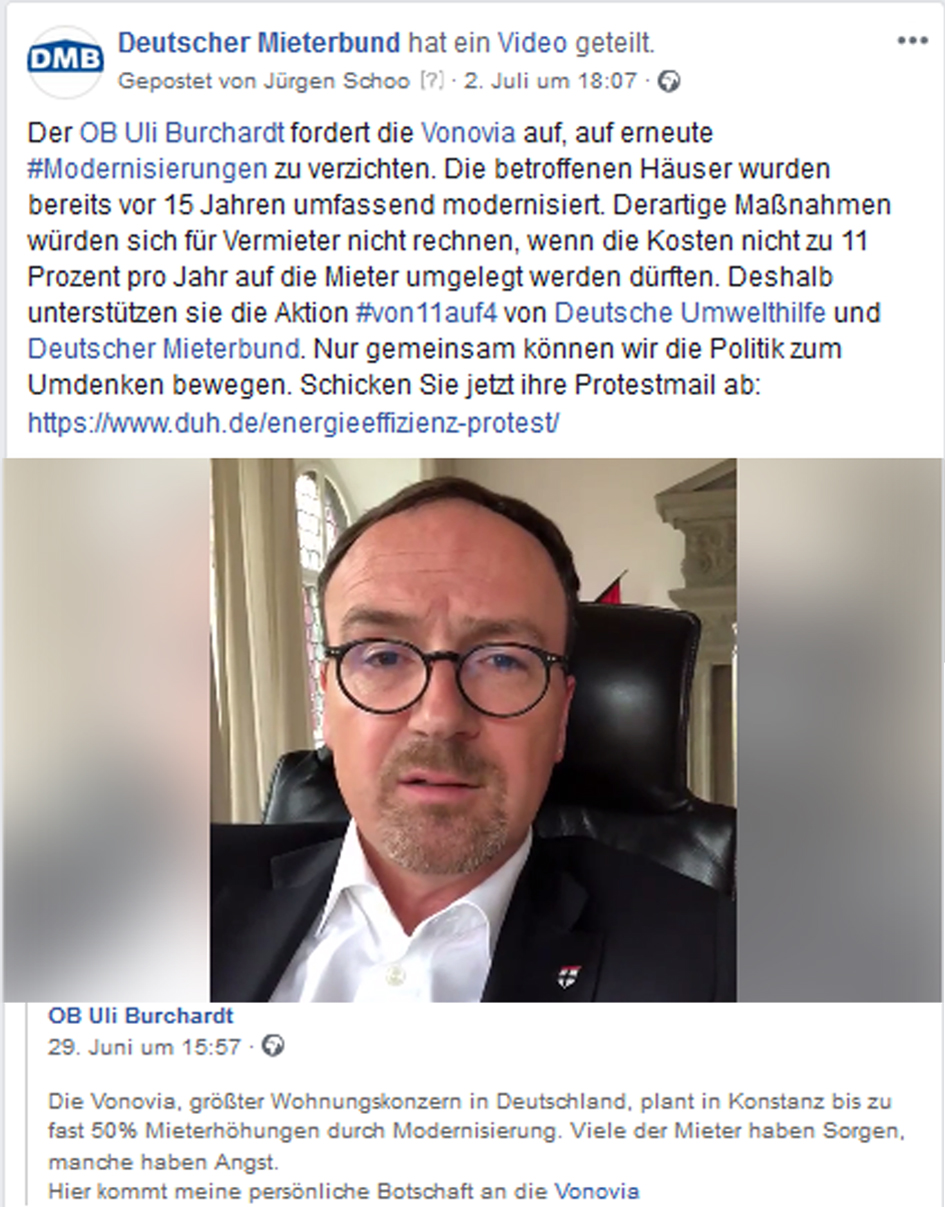Click the globe privacy icon beside 18:07
This screenshot has height=1207, width=945.
tap(670, 83)
